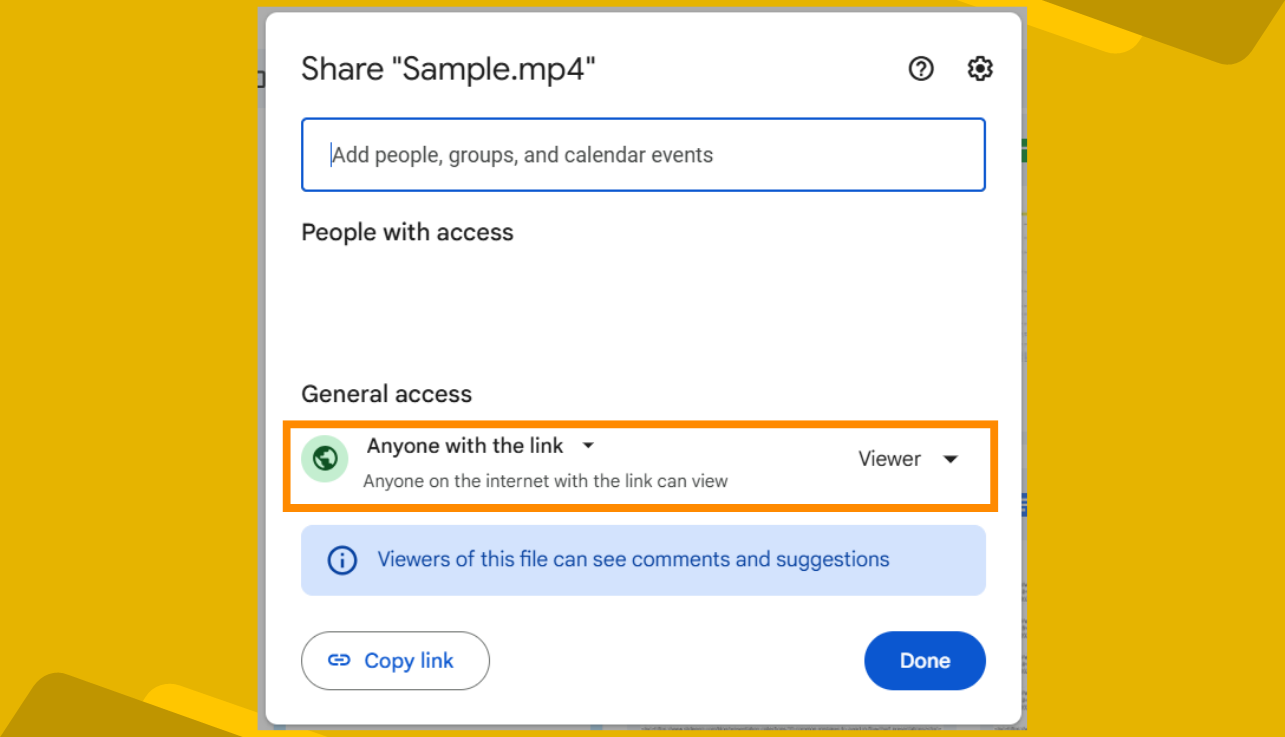The height and width of the screenshot is (737, 1285).
Task: Click the link icon inside Copy link
Action: (x=340, y=660)
